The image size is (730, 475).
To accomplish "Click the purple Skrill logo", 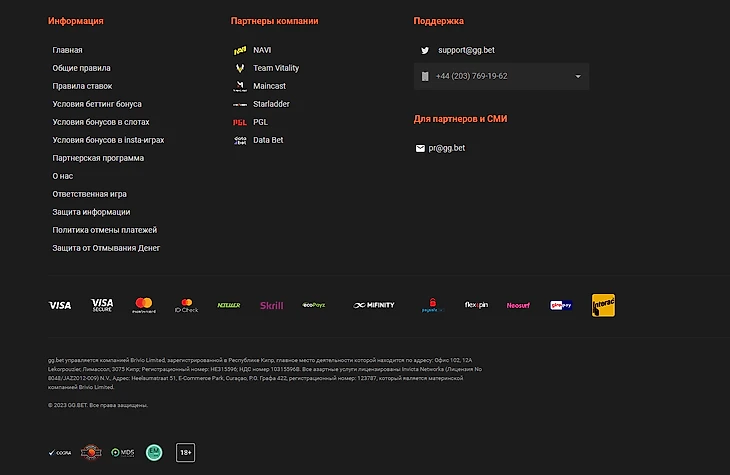I will coord(271,305).
